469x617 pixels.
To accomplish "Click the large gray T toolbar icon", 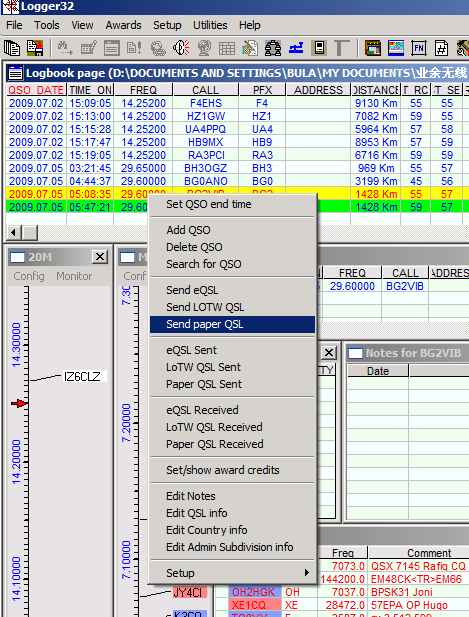I will pos(342,48).
